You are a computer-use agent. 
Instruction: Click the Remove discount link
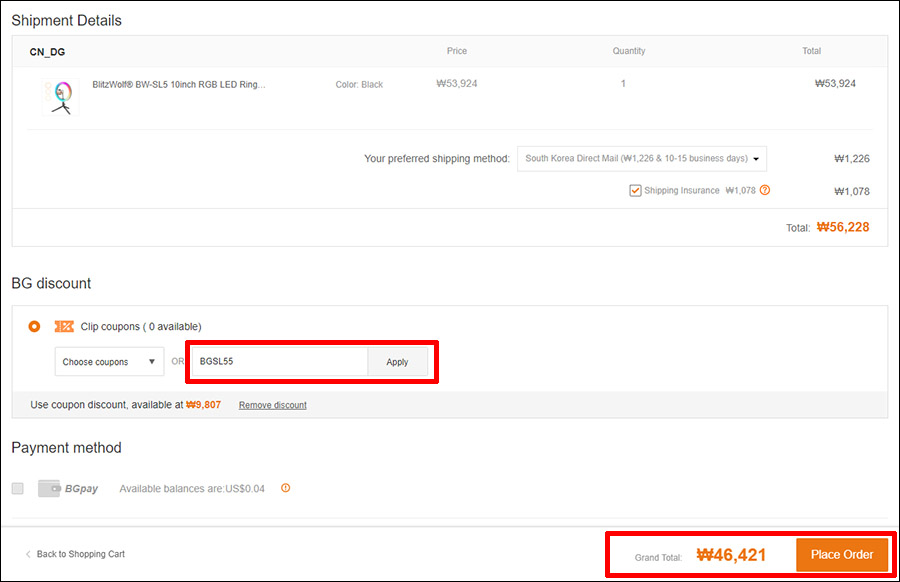[273, 405]
